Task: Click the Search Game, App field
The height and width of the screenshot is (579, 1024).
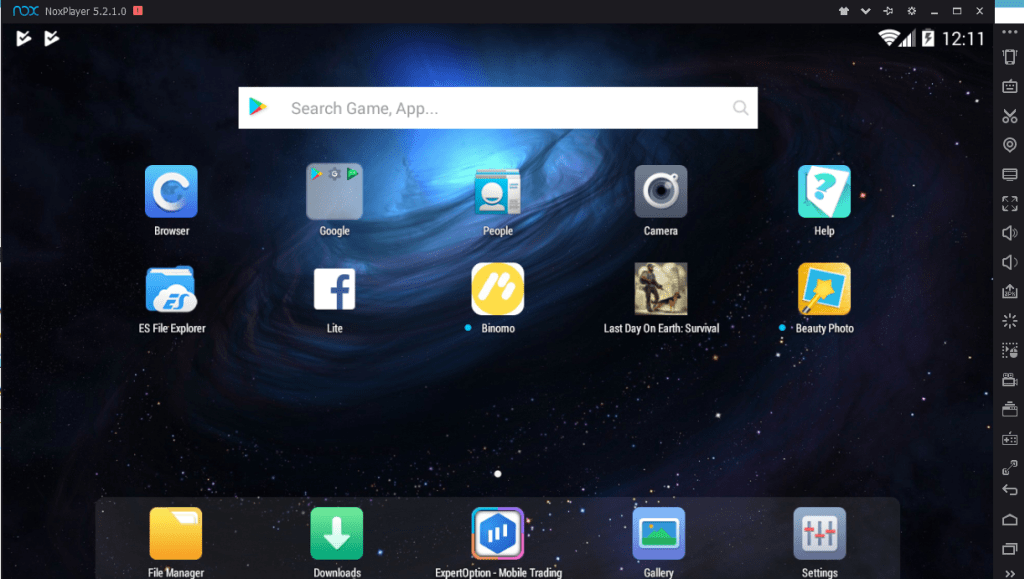Action: tap(498, 108)
